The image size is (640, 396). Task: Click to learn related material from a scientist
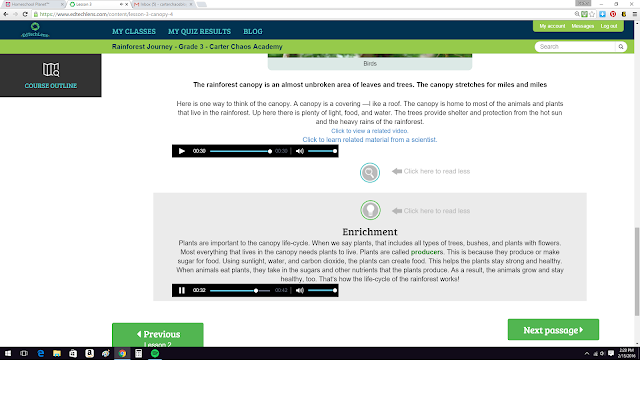tap(369, 140)
